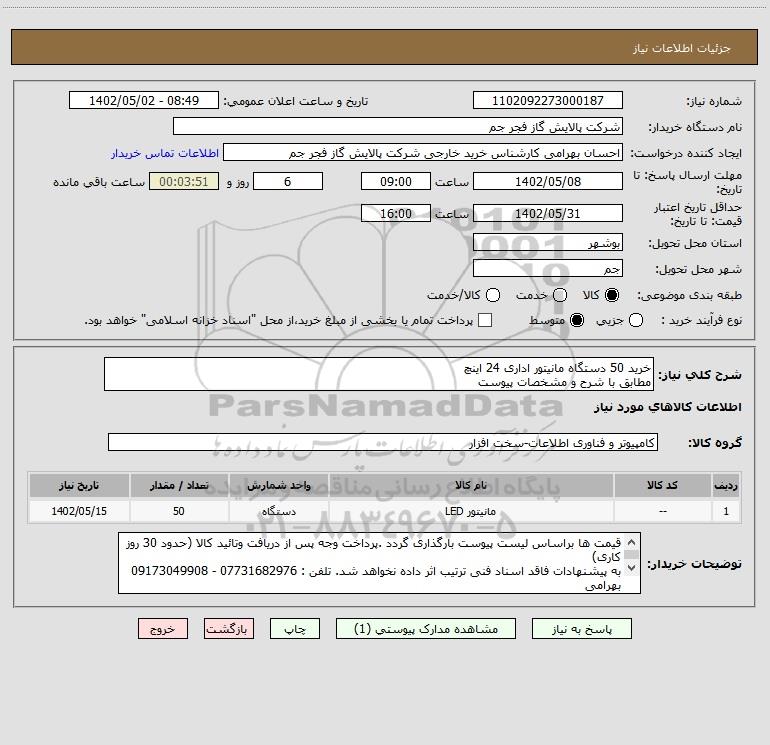The image size is (770, 745).
Task: Select the جزیی purchase type radio
Action: (636, 320)
